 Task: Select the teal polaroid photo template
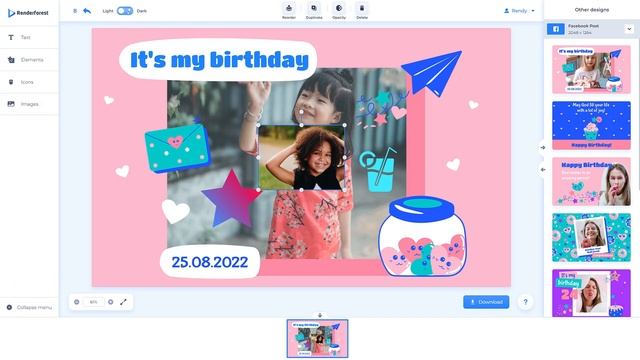click(x=591, y=238)
